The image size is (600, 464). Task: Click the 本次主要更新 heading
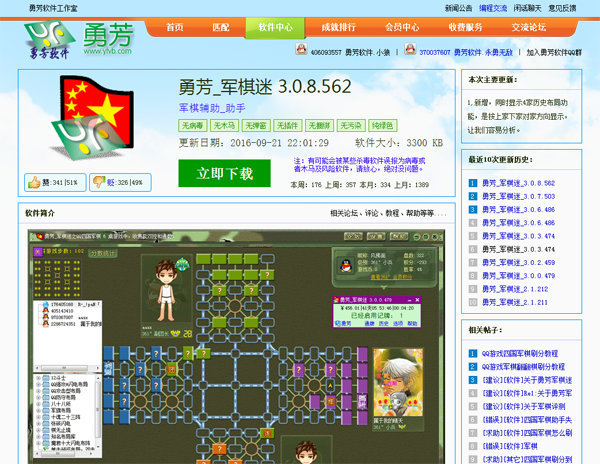(x=493, y=80)
